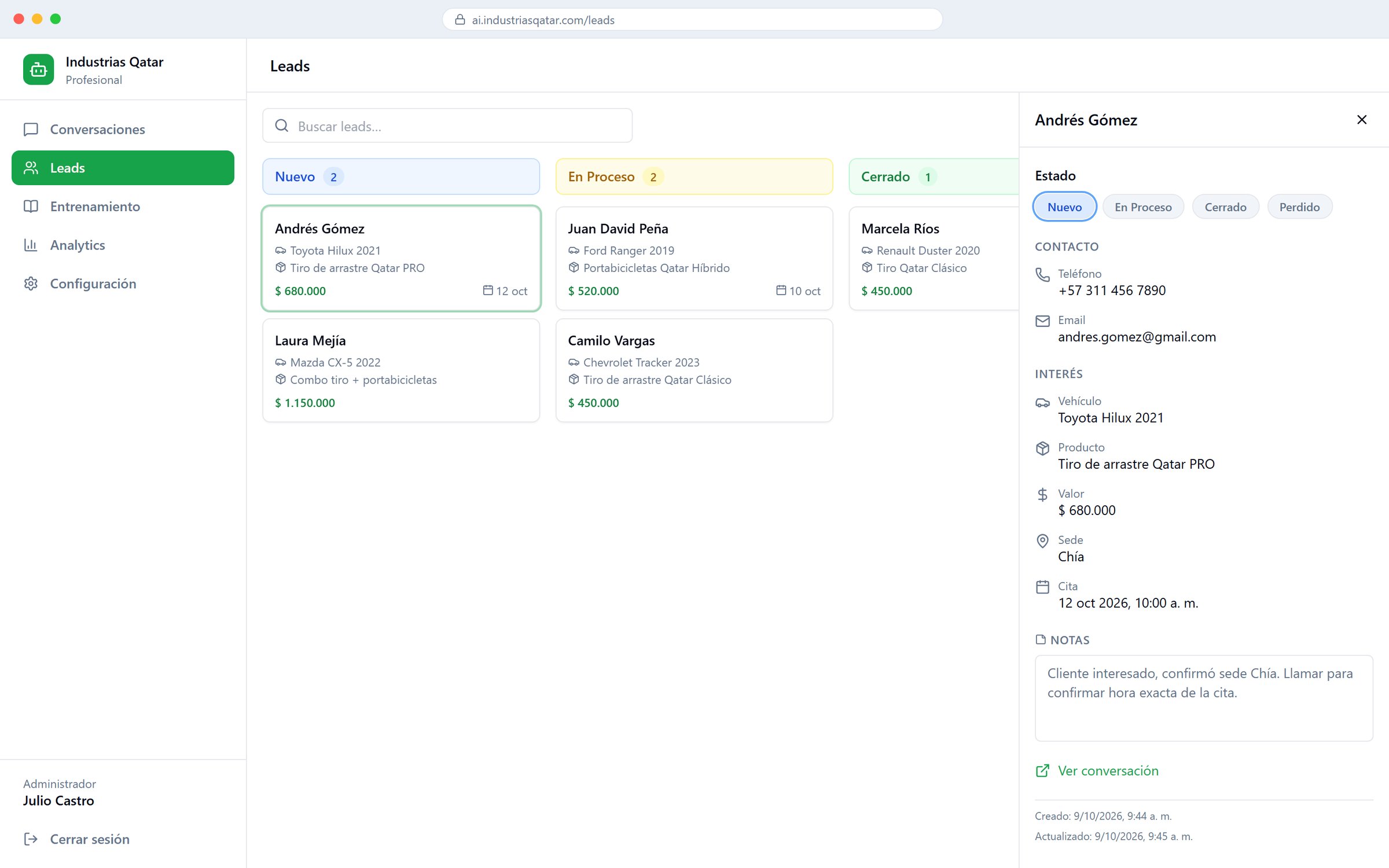This screenshot has width=1389, height=868.
Task: Click the En Proceso column header
Action: click(694, 176)
